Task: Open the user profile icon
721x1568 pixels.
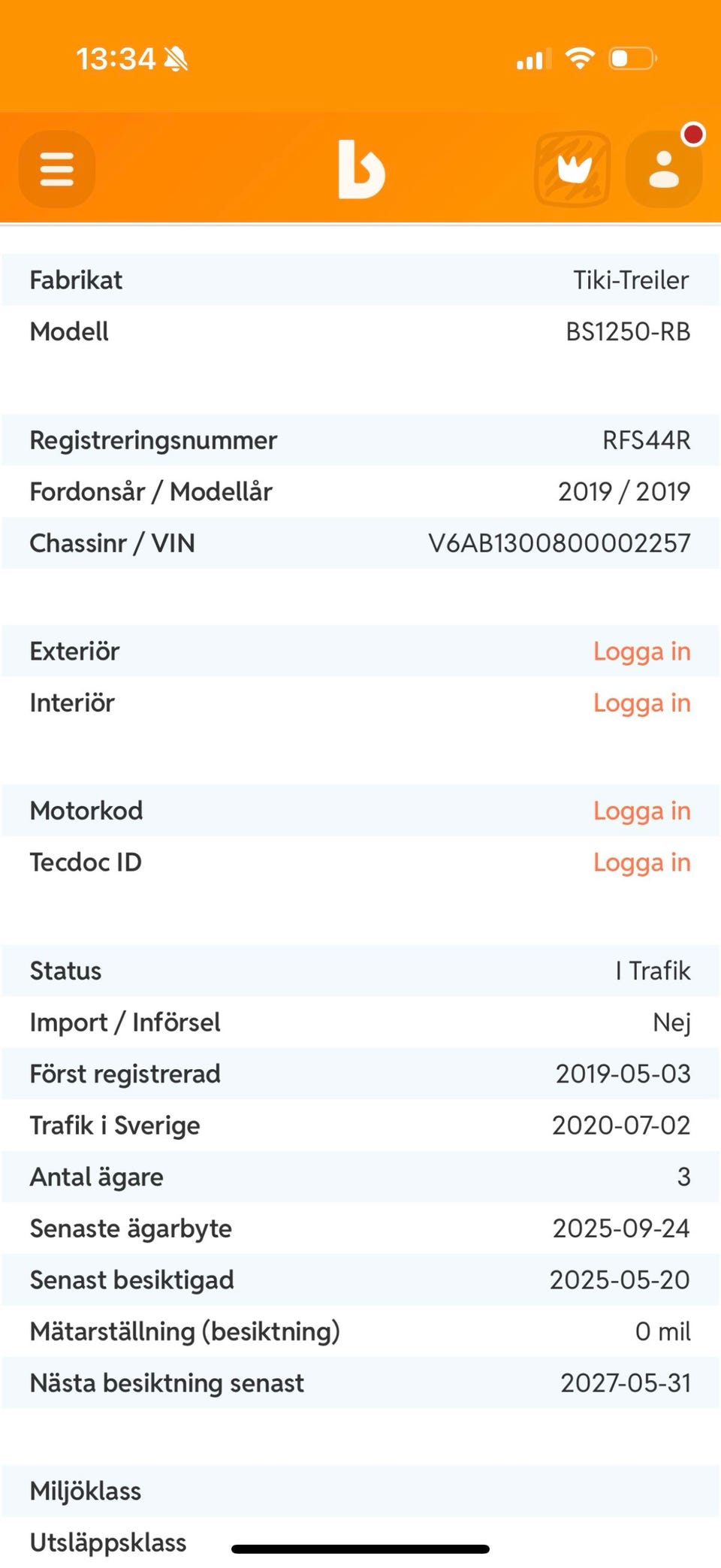Action: (x=664, y=170)
